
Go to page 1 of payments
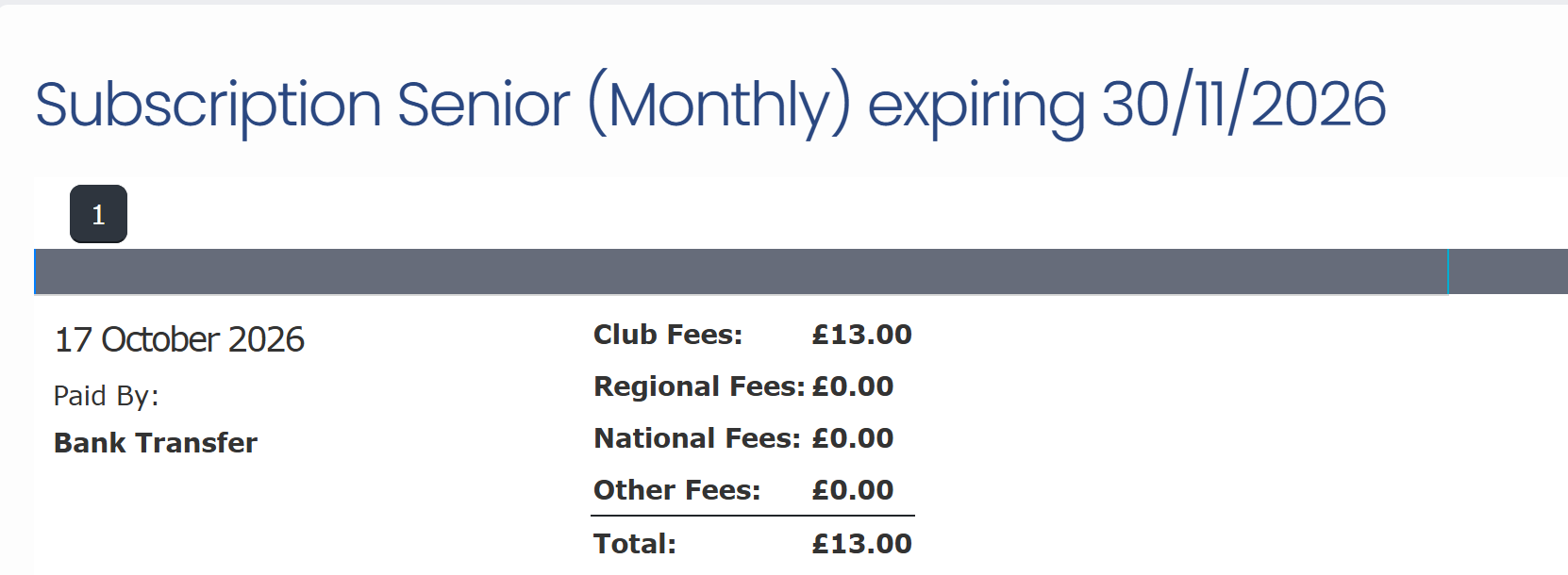tap(98, 214)
